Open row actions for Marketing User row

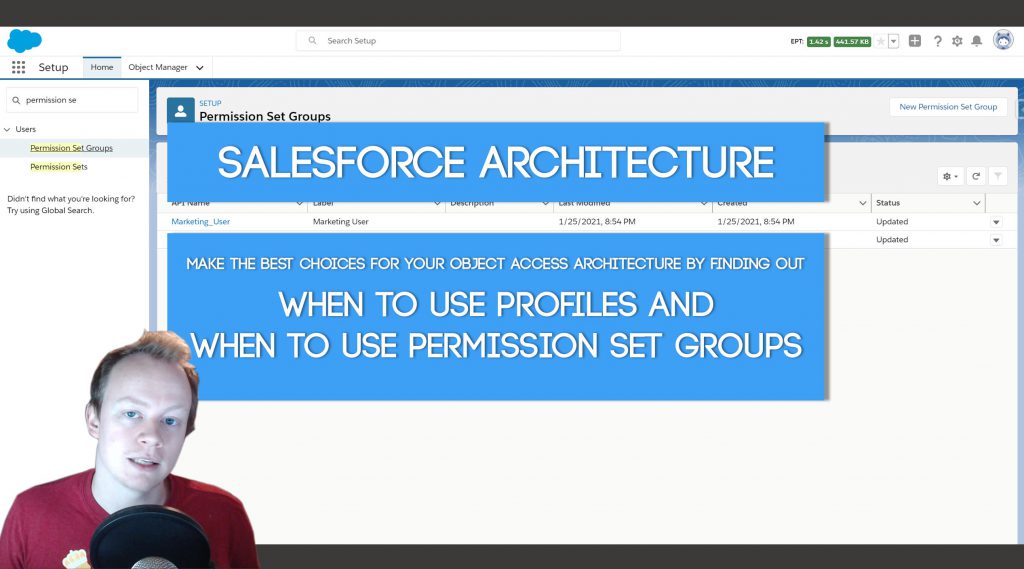[x=996, y=222]
